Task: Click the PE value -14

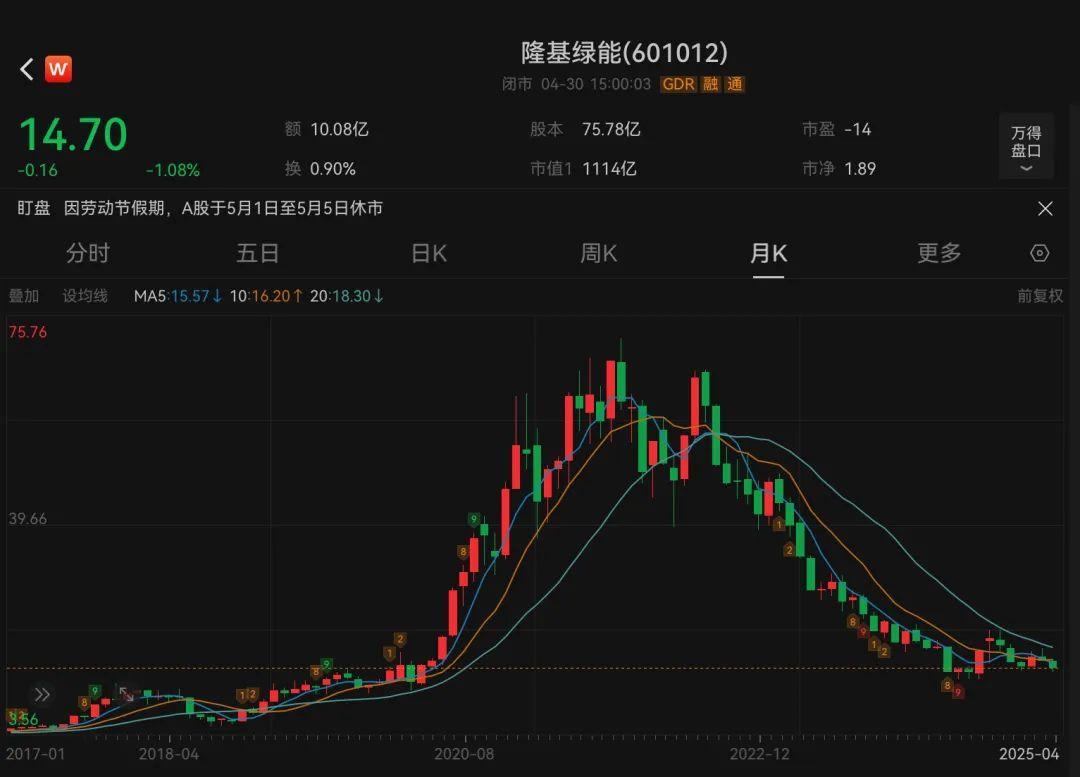Action: coord(858,130)
